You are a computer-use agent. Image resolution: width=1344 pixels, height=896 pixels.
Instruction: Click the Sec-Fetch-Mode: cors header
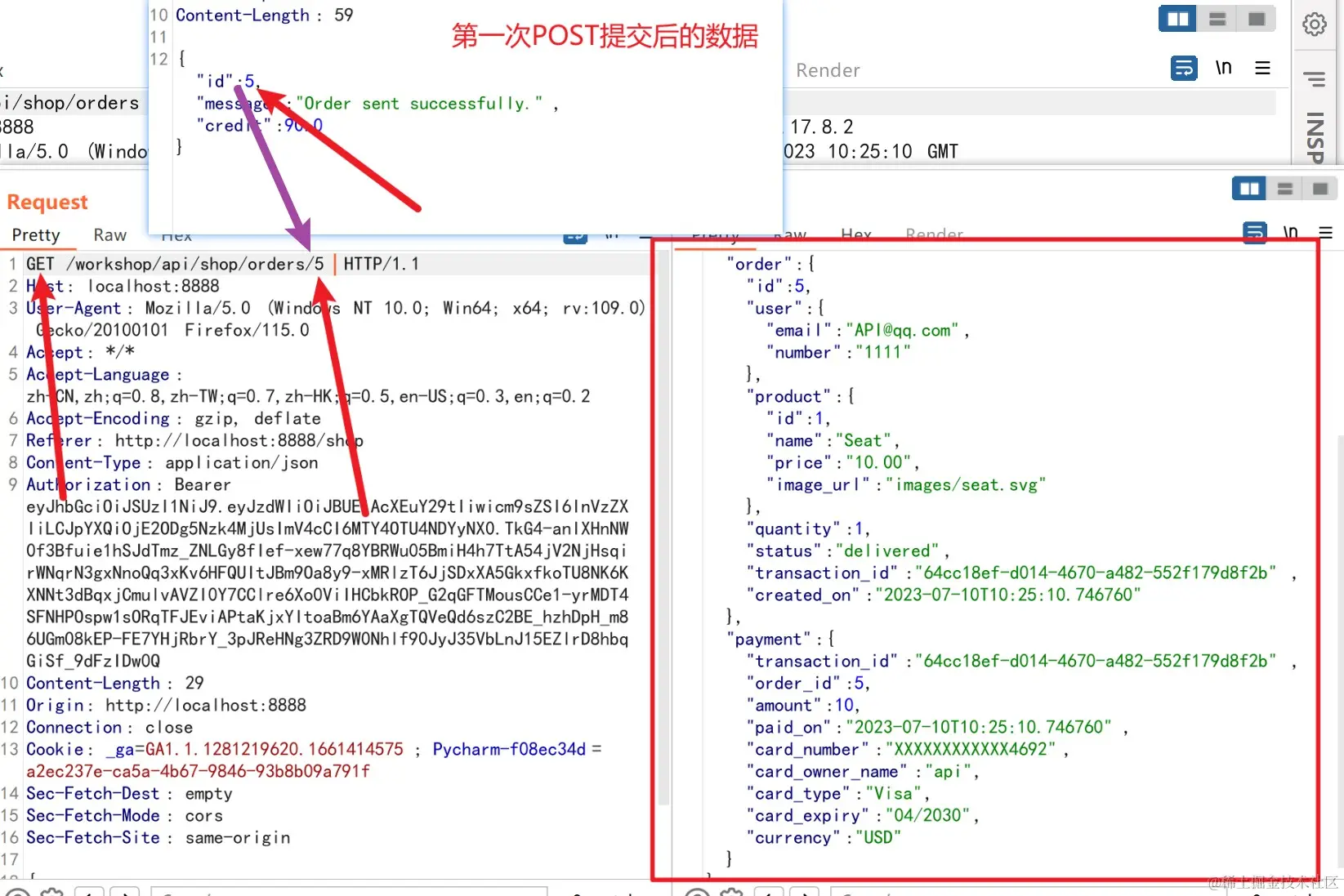pyautogui.click(x=124, y=815)
